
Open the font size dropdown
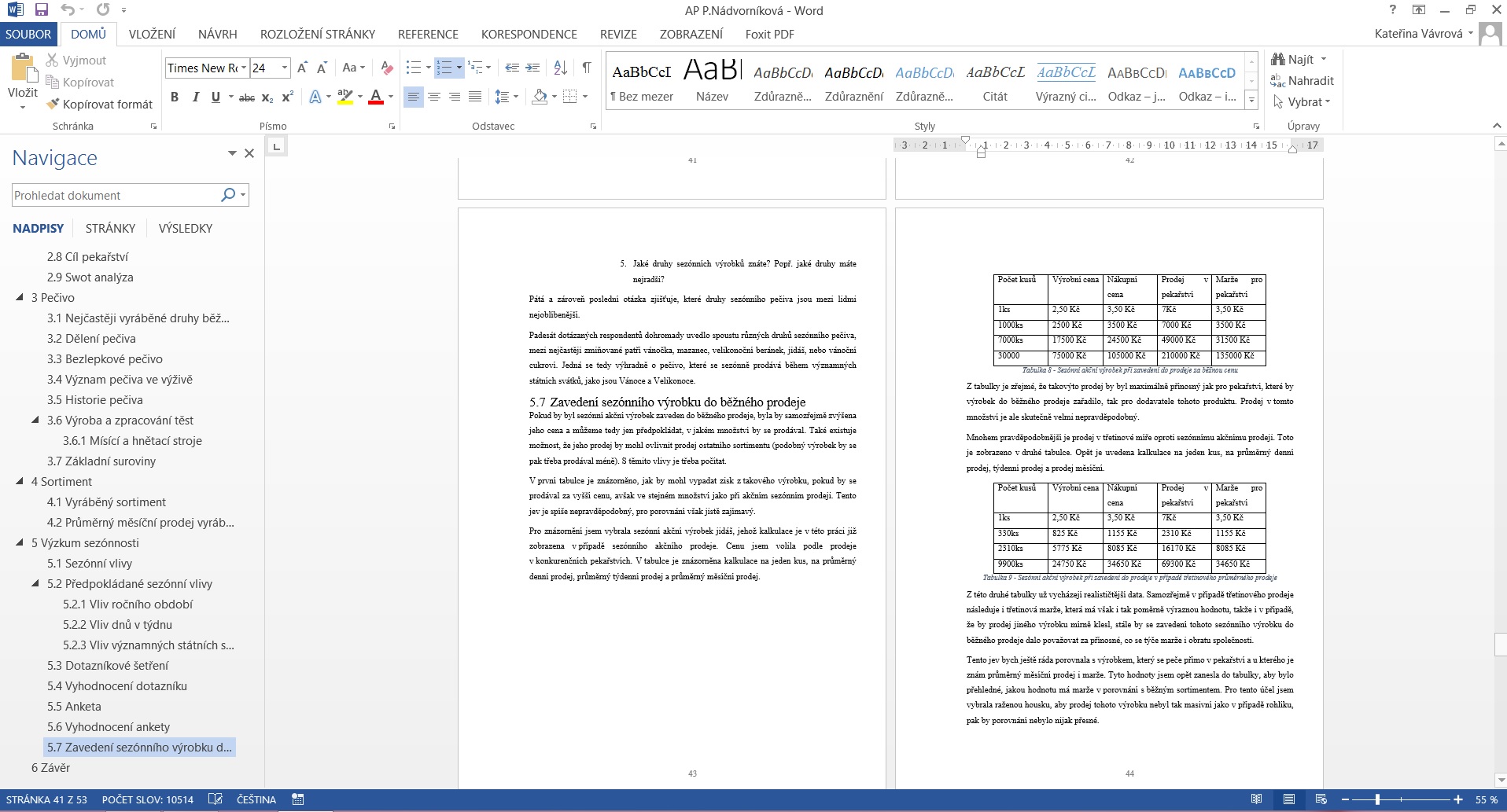click(285, 68)
